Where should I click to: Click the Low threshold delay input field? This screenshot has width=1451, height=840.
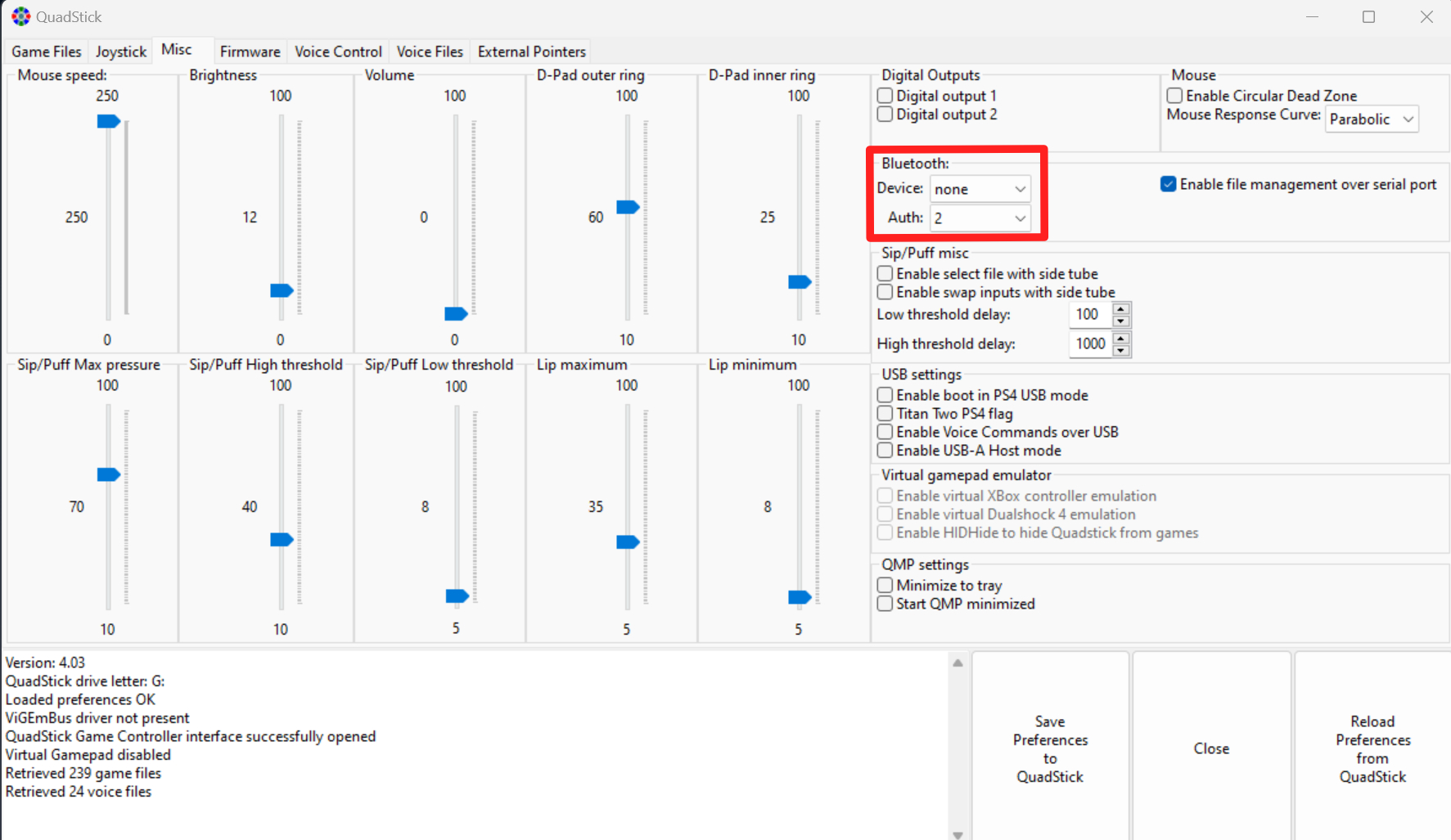pos(1088,315)
